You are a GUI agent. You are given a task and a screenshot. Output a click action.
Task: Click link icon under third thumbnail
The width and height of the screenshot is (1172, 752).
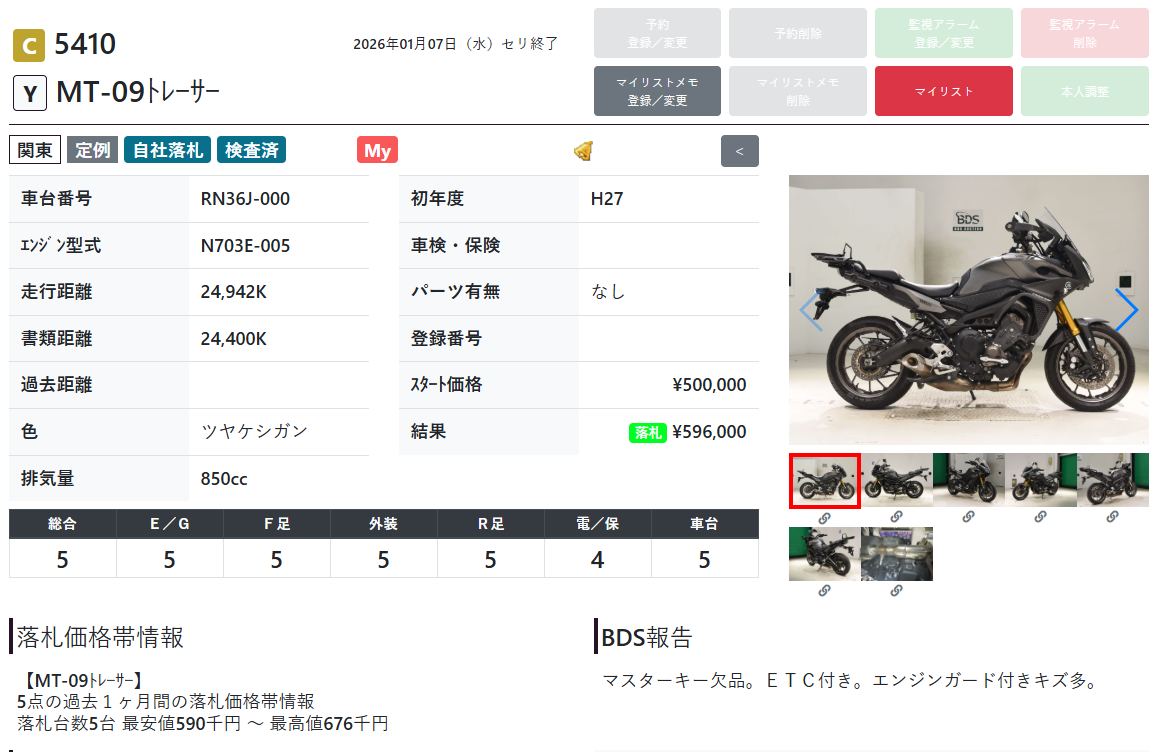pyautogui.click(x=968, y=517)
